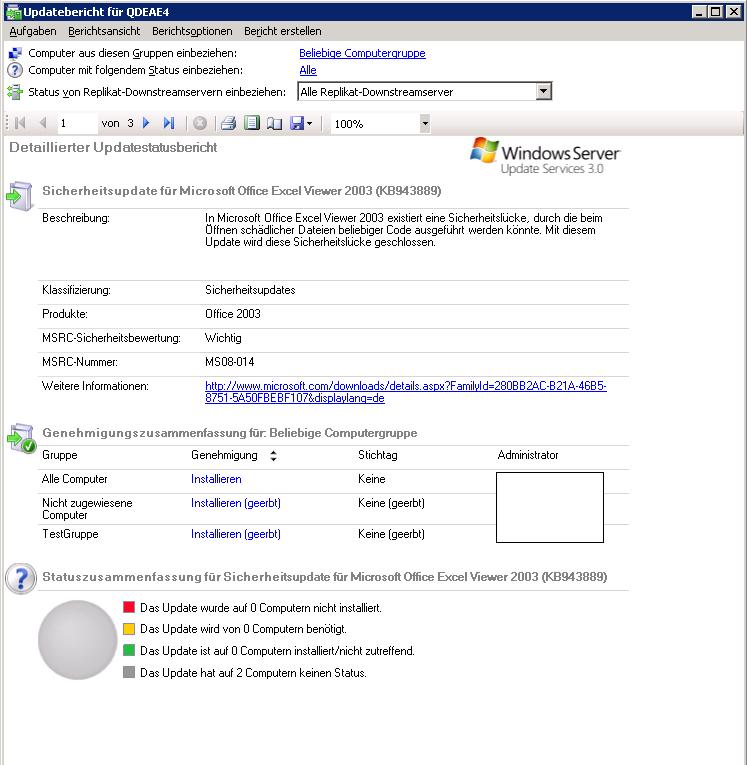The image size is (747, 765).
Task: Go to previous report page
Action: pyautogui.click(x=43, y=123)
